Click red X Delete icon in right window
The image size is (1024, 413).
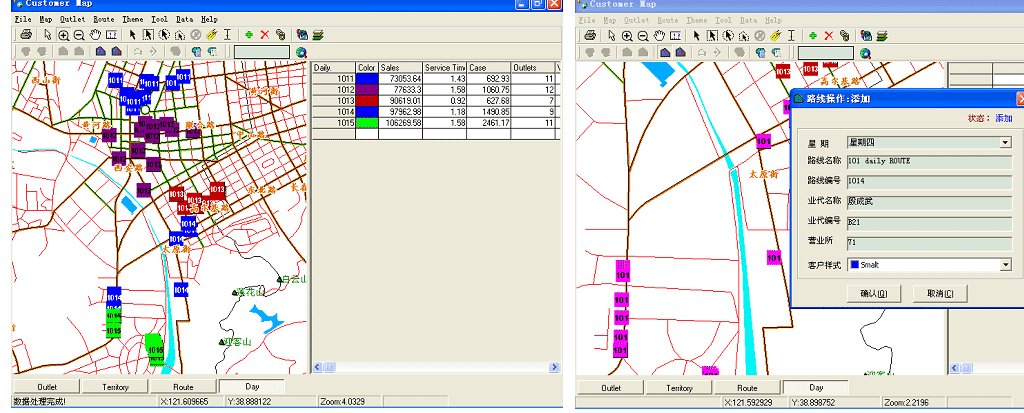pyautogui.click(x=829, y=35)
